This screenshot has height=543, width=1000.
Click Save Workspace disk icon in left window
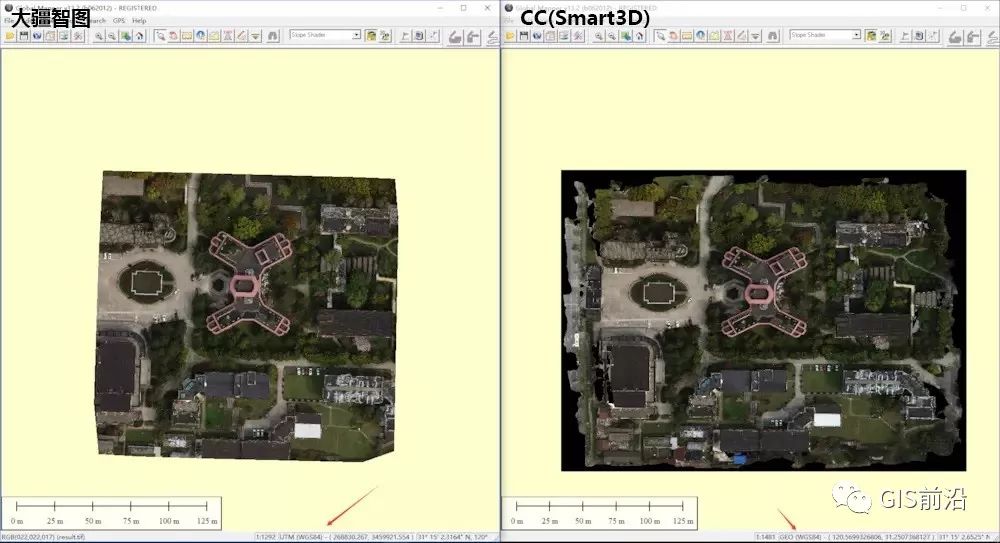24,36
